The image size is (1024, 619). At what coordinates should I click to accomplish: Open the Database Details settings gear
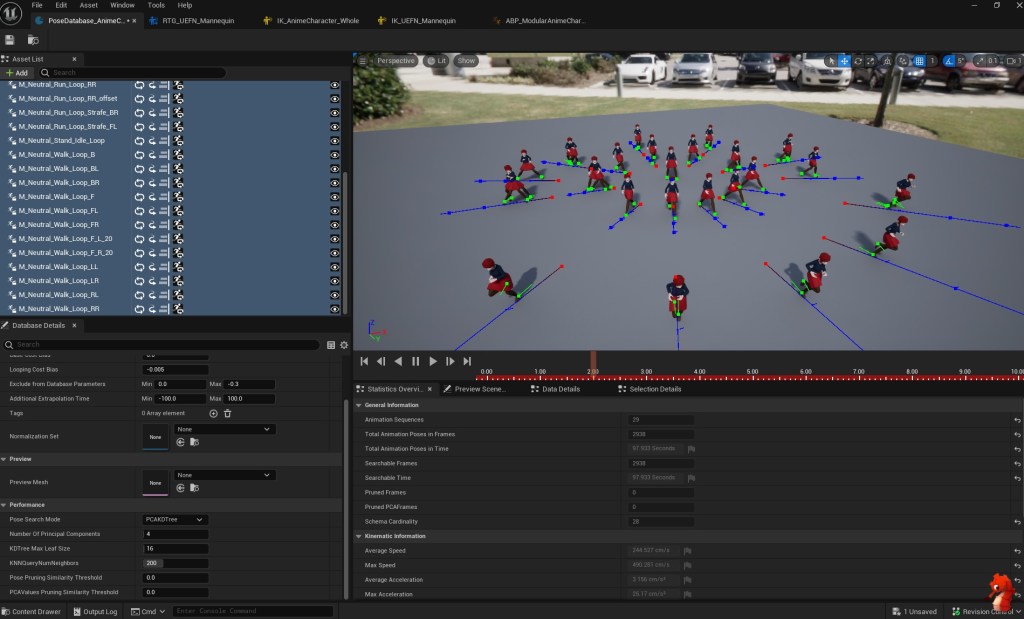tap(343, 345)
